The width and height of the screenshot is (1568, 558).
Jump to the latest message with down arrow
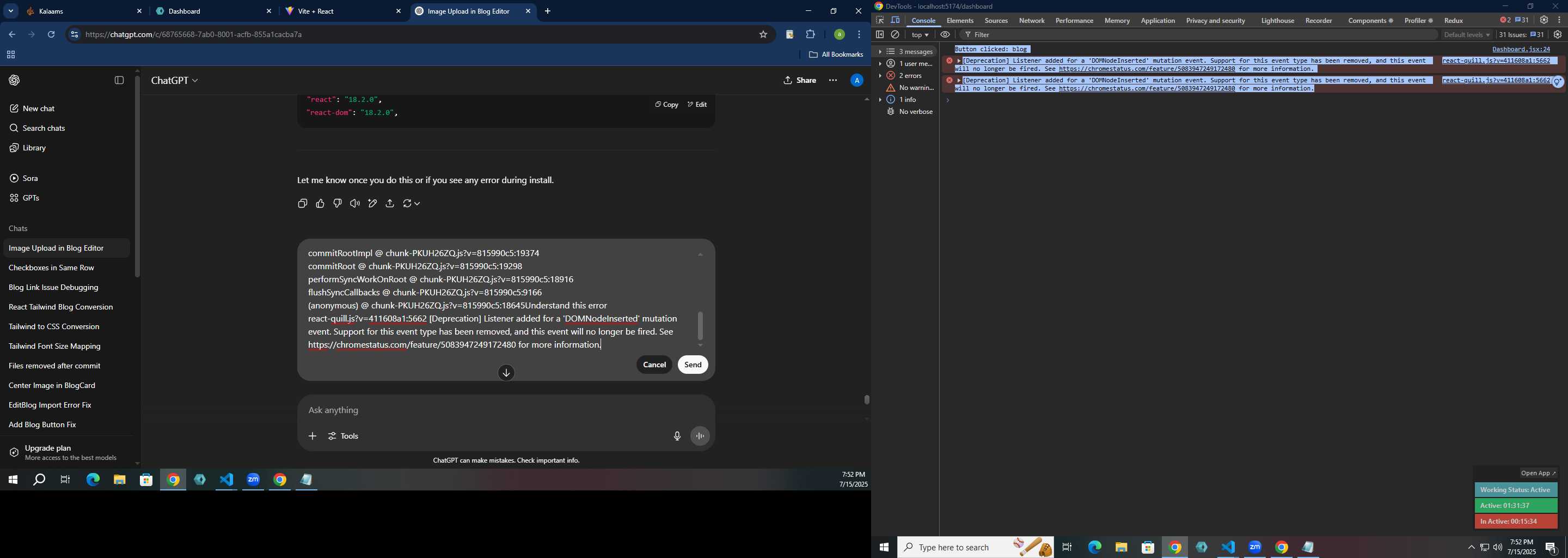(x=506, y=373)
